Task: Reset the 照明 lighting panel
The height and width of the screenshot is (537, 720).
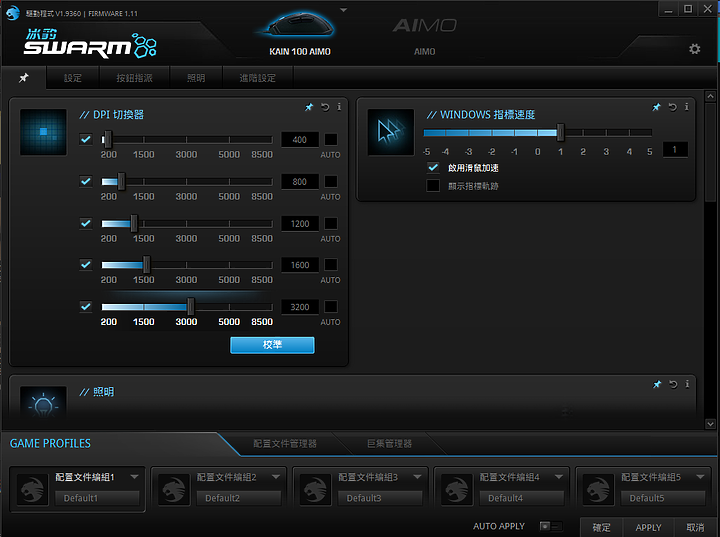Action: (673, 384)
